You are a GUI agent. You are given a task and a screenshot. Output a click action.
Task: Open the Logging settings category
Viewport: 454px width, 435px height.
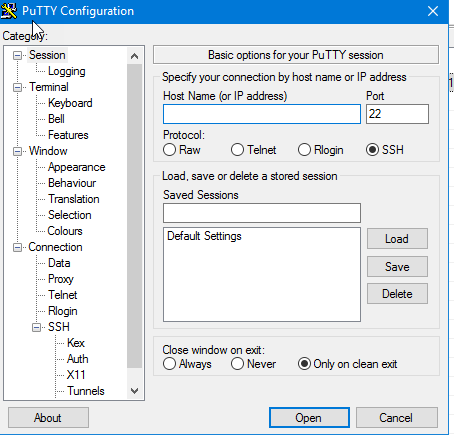[67, 71]
